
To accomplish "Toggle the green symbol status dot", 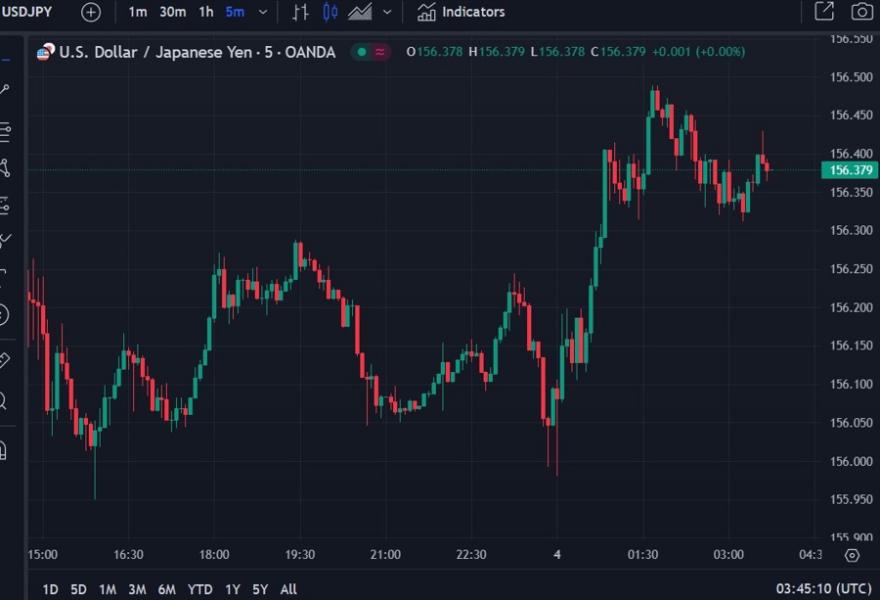I will 360,51.
